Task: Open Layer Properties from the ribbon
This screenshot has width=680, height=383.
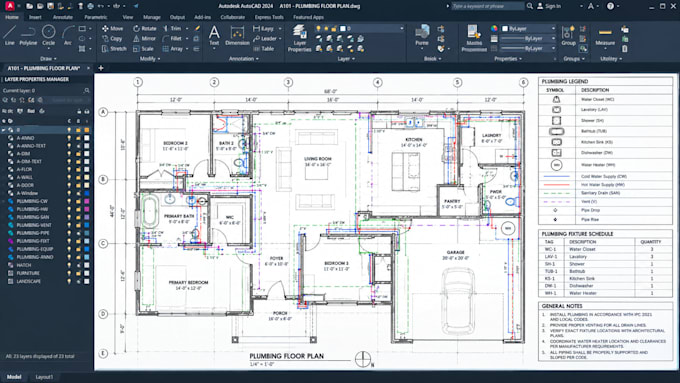Action: point(299,38)
